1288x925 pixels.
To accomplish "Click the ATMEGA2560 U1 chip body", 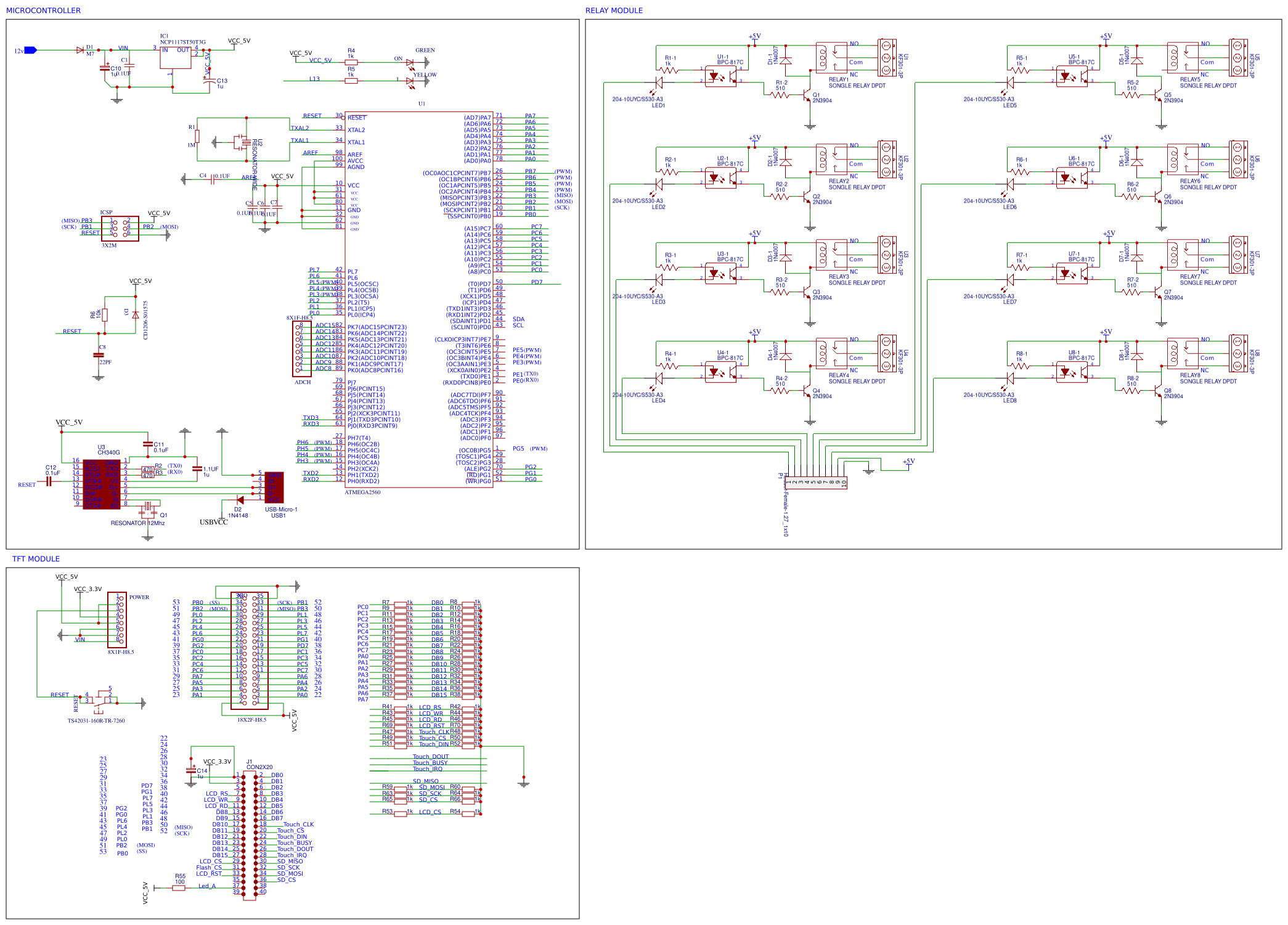I will tap(419, 300).
